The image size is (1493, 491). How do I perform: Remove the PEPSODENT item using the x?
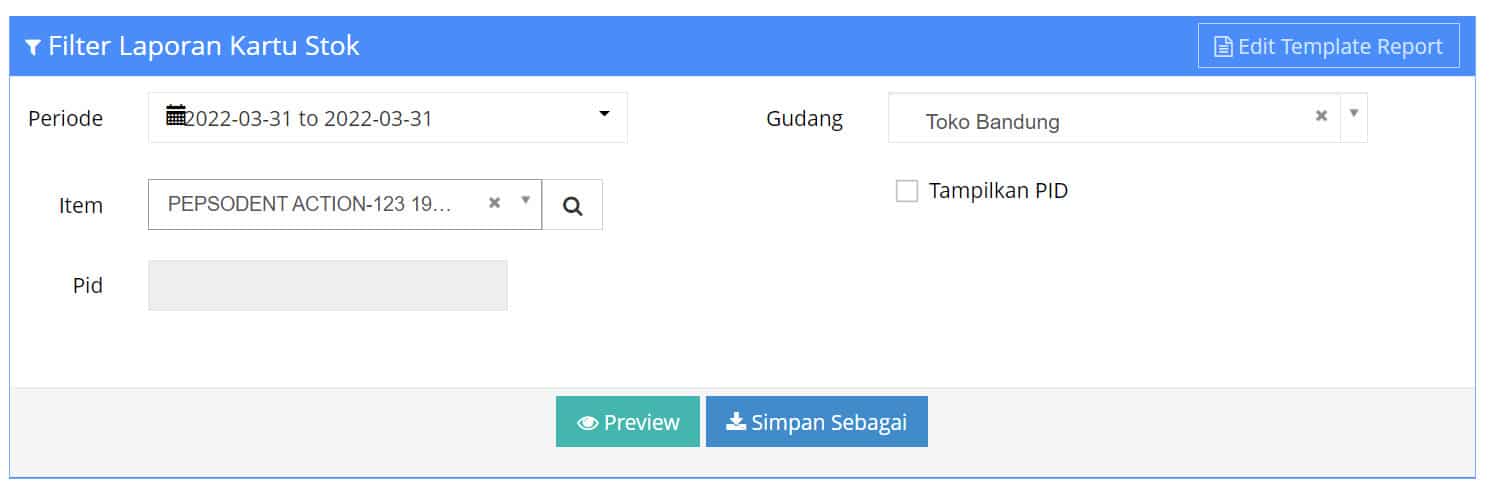(494, 203)
